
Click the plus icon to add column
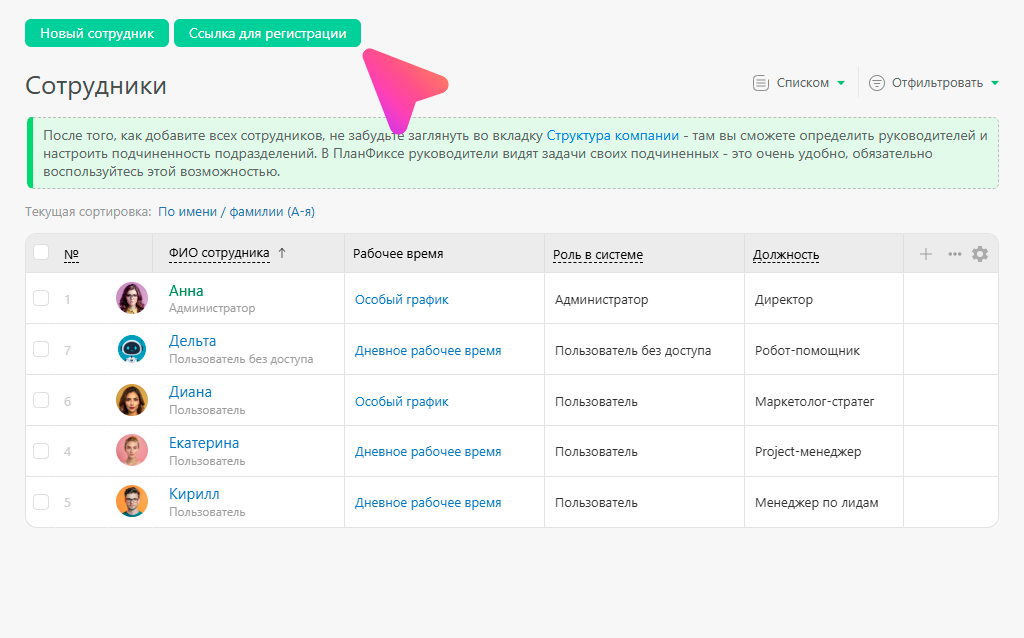click(x=926, y=254)
